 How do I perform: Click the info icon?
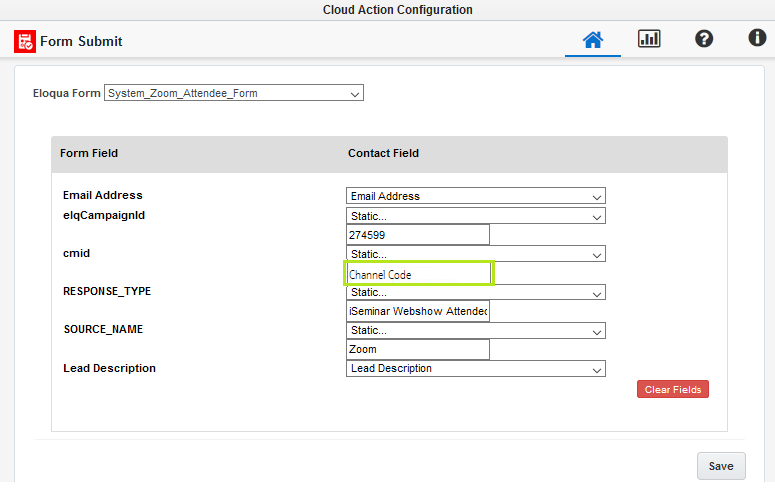point(757,40)
